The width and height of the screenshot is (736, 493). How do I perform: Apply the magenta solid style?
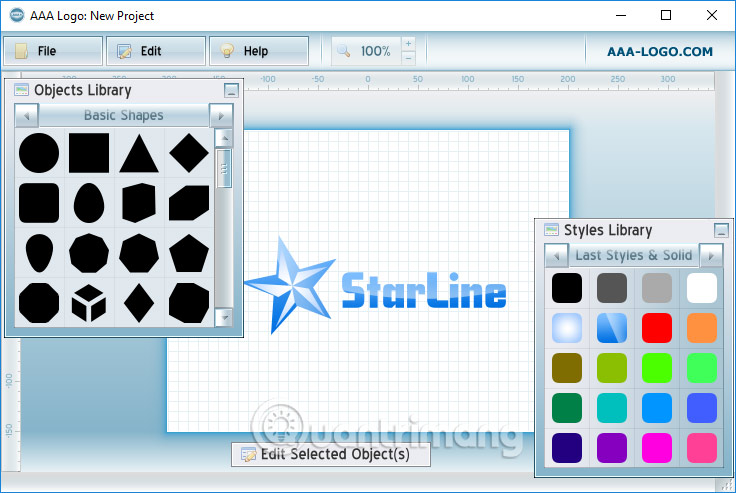pos(657,448)
